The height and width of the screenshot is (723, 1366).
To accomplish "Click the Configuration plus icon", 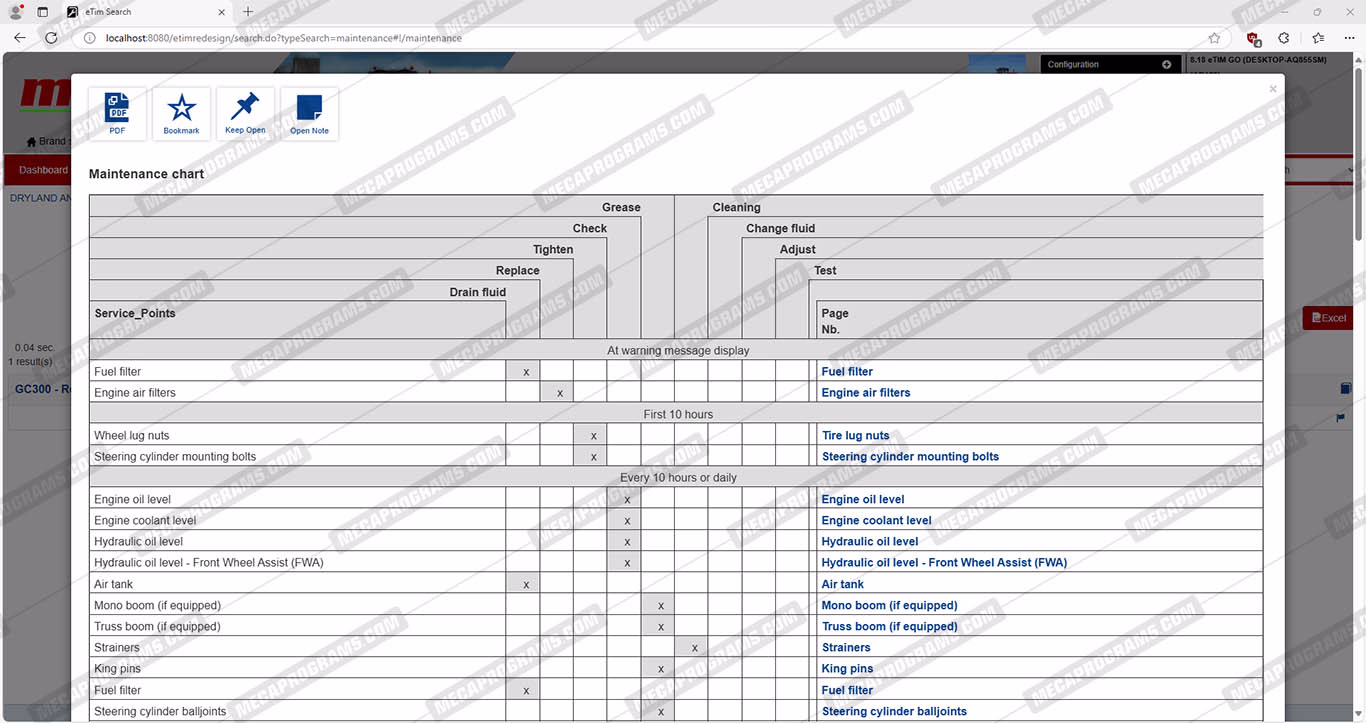I will coord(1166,64).
